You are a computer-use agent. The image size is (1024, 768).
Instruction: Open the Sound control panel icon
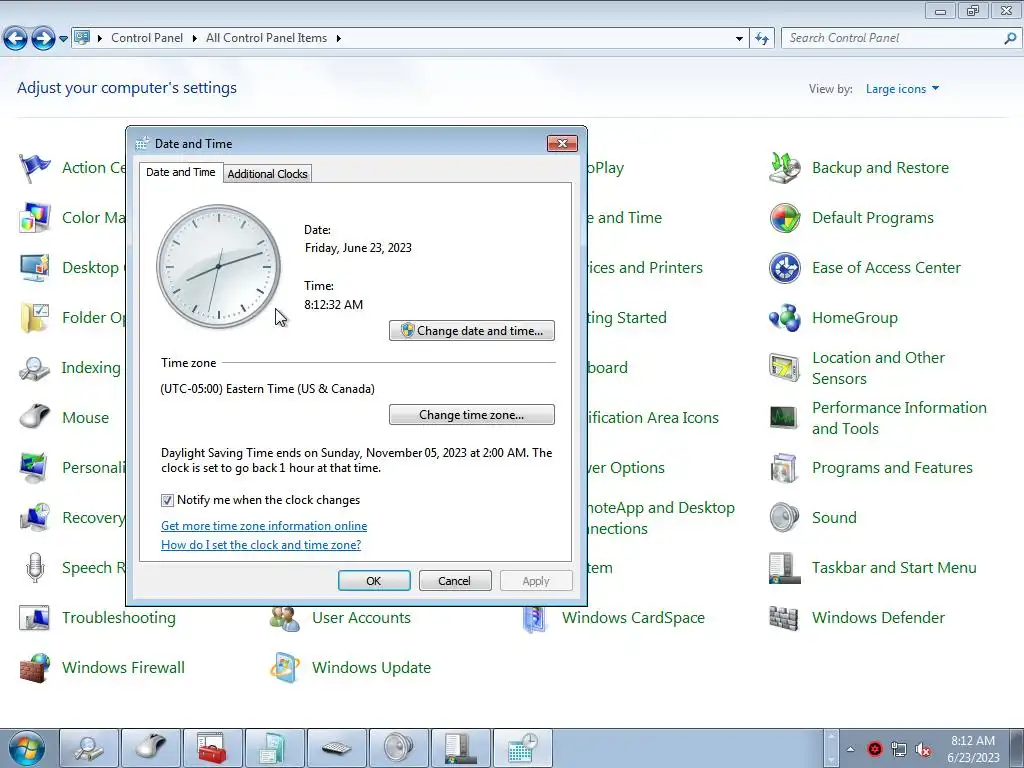[784, 518]
